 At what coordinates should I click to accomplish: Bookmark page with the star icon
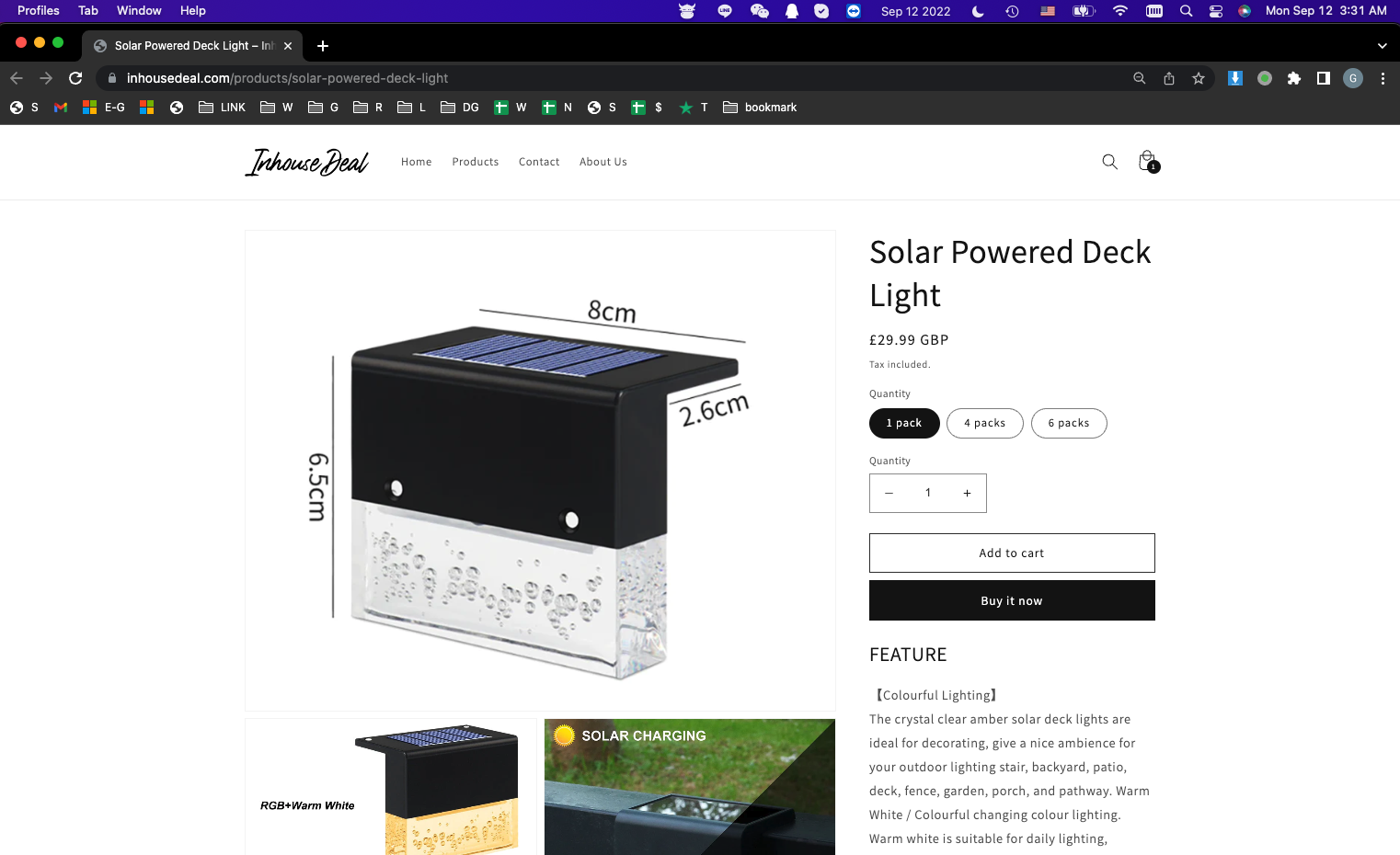[x=1199, y=78]
